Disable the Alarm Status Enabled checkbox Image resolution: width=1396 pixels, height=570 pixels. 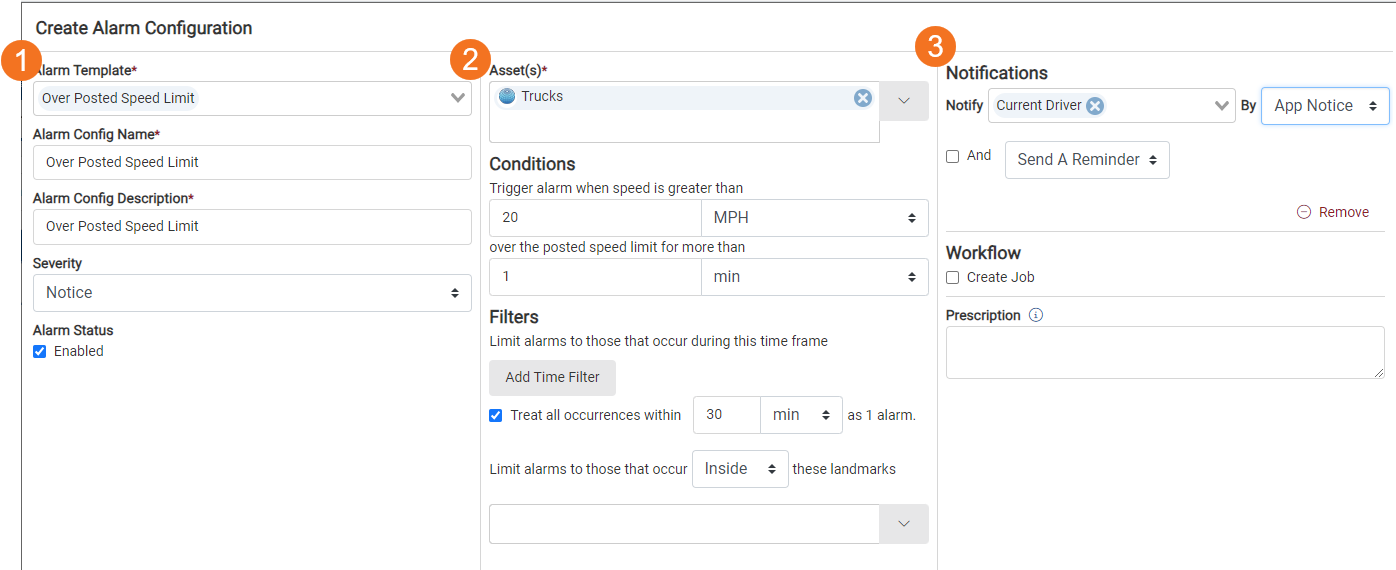(40, 351)
